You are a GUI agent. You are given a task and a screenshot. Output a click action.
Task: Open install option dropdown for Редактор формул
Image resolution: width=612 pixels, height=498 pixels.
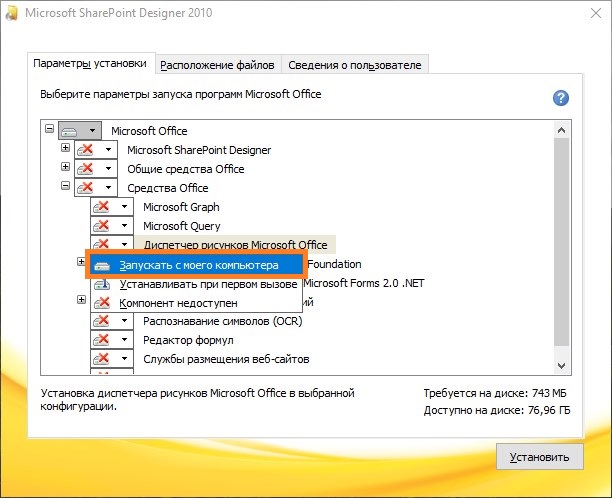[x=112, y=340]
